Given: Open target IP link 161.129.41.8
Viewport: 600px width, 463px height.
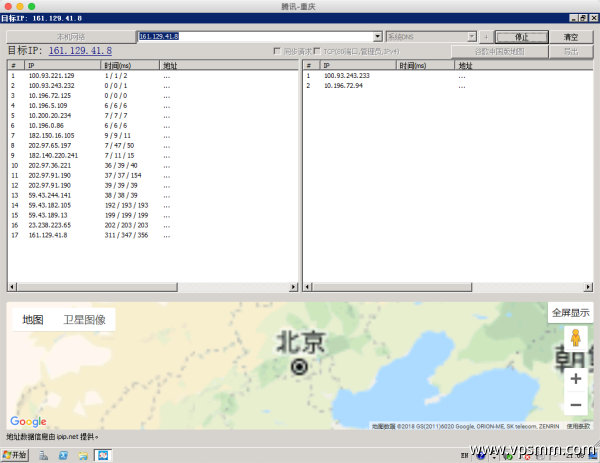Looking at the screenshot, I should (80, 51).
